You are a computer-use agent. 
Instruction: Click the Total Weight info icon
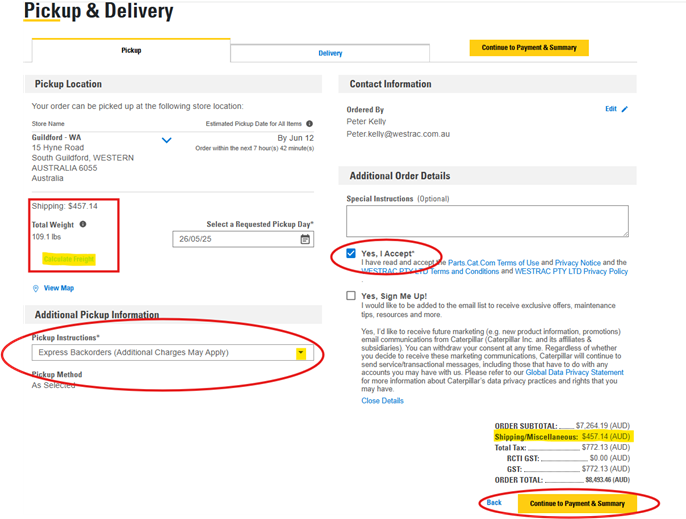(x=83, y=224)
